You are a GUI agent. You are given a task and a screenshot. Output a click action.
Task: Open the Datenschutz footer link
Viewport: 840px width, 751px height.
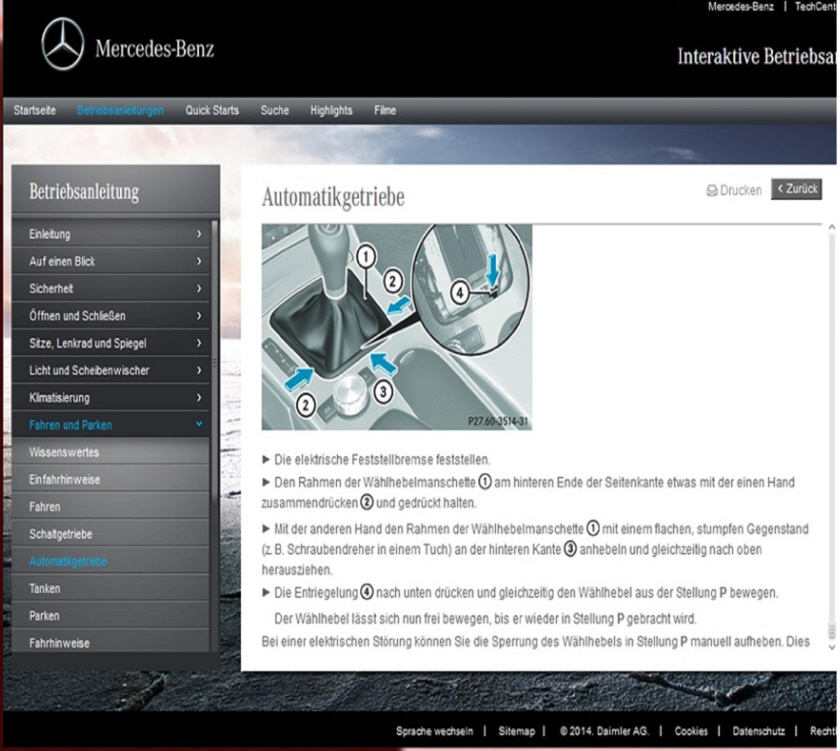pyautogui.click(x=759, y=731)
